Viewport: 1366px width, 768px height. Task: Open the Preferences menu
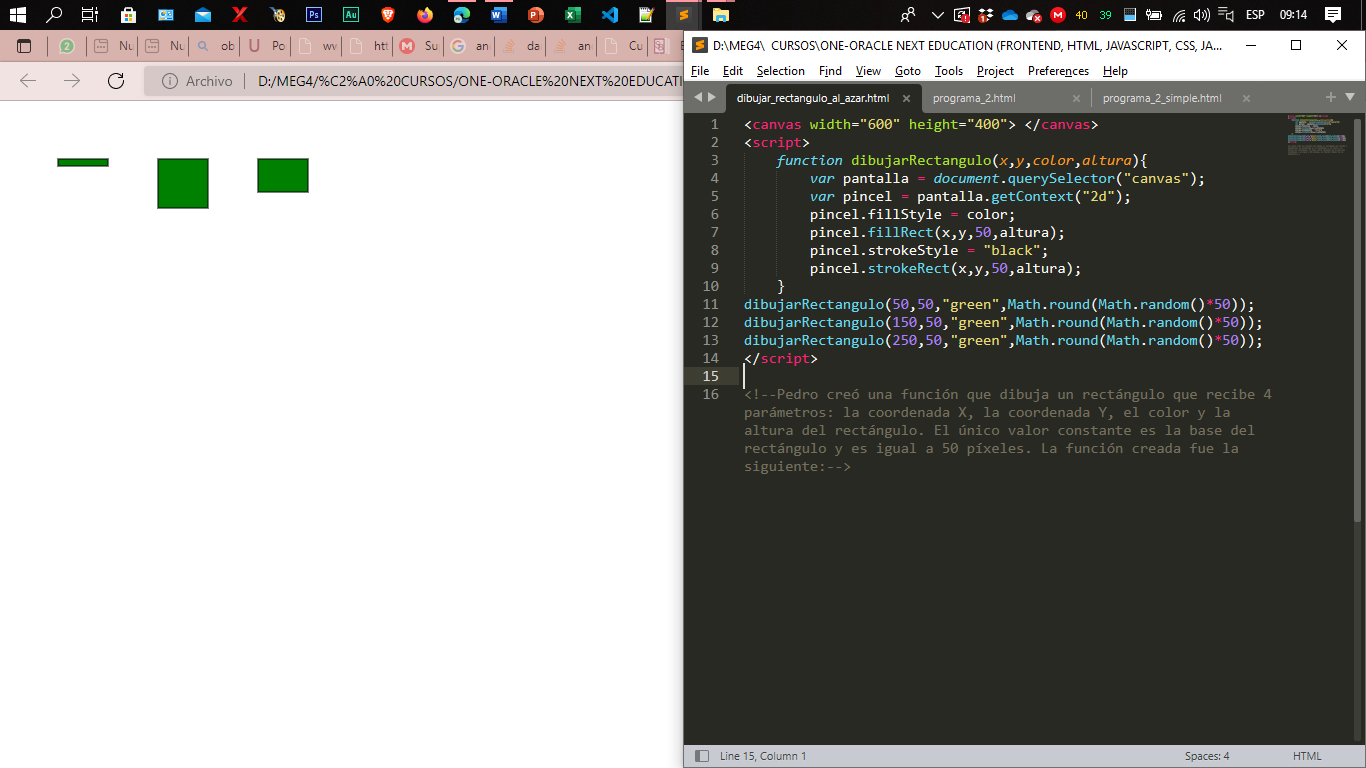pyautogui.click(x=1058, y=71)
